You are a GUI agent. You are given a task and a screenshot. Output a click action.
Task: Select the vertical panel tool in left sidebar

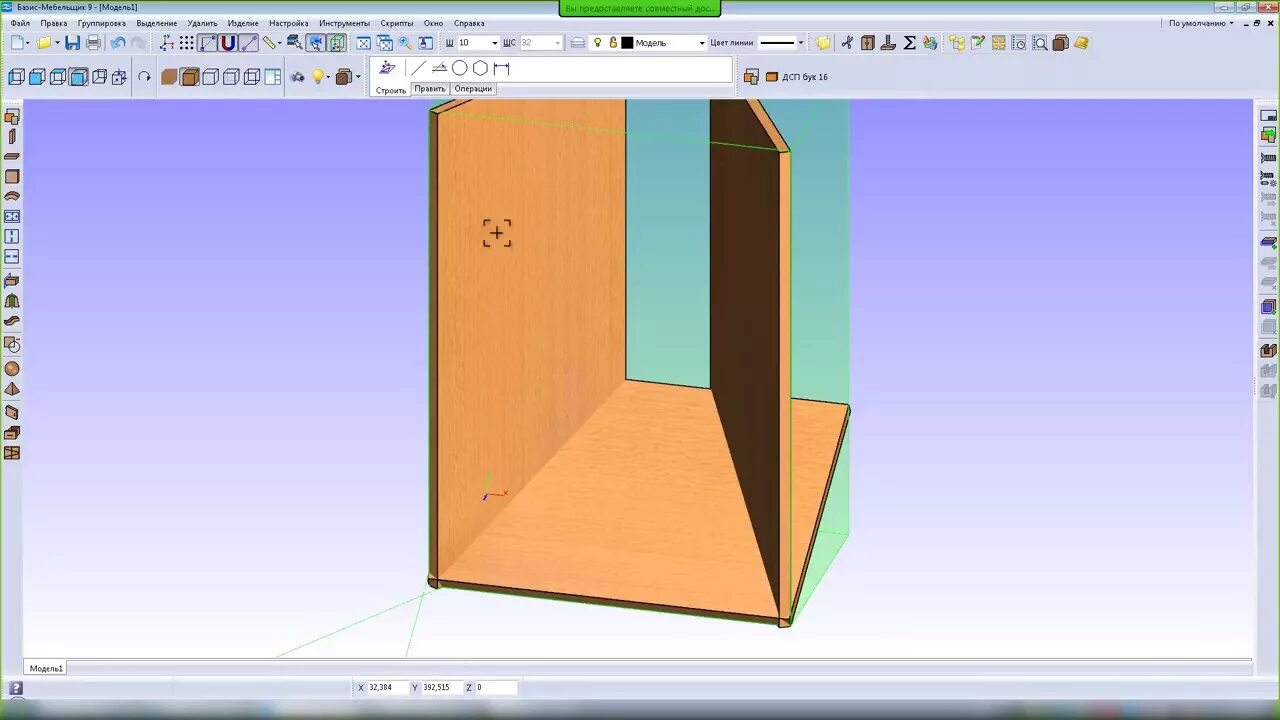pyautogui.click(x=12, y=137)
